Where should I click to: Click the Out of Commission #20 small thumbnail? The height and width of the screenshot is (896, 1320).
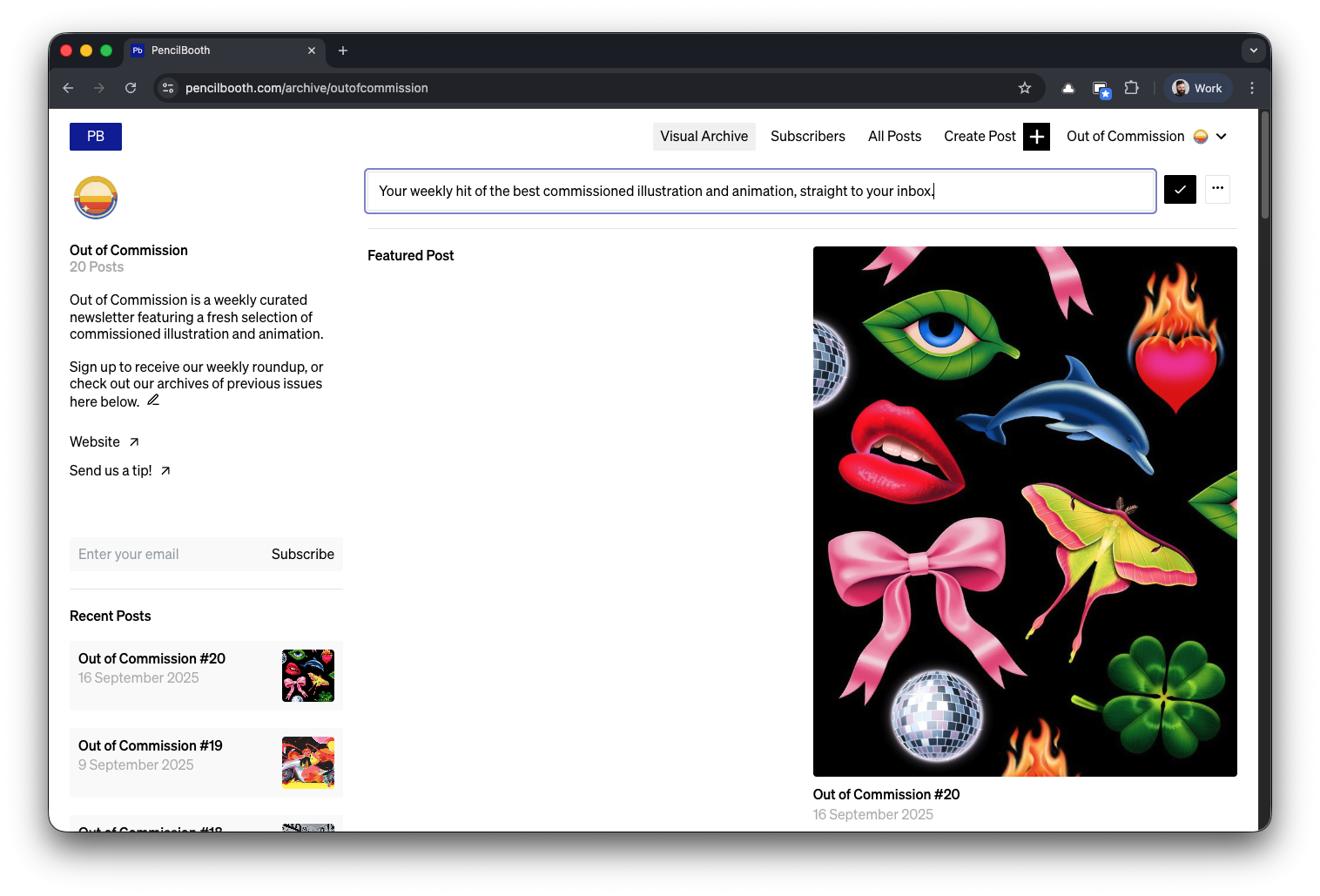point(308,676)
